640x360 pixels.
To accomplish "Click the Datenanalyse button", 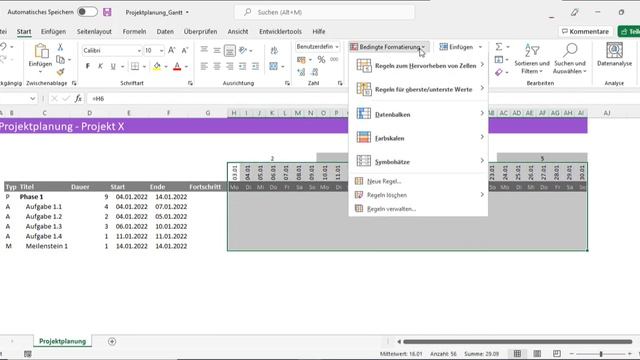I will [x=614, y=54].
